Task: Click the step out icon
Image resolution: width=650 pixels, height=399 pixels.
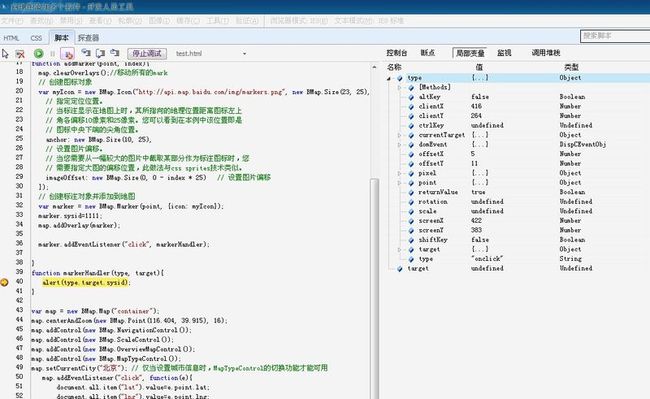Action: coord(114,53)
